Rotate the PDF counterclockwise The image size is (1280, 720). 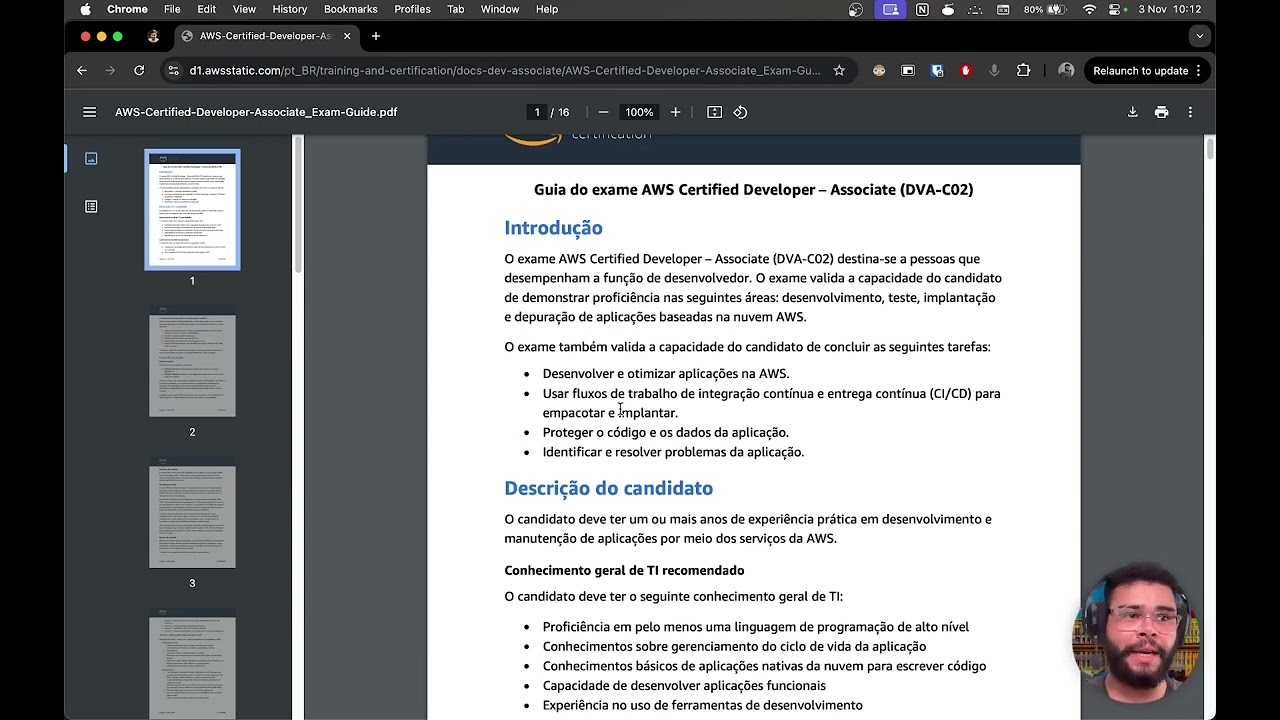pos(740,112)
